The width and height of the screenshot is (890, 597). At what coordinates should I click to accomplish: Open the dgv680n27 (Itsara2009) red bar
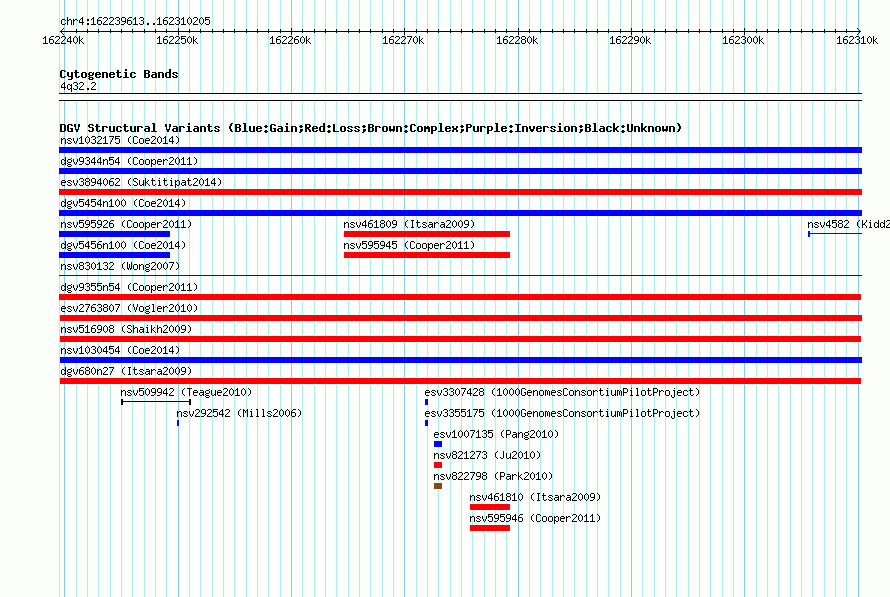coord(460,381)
